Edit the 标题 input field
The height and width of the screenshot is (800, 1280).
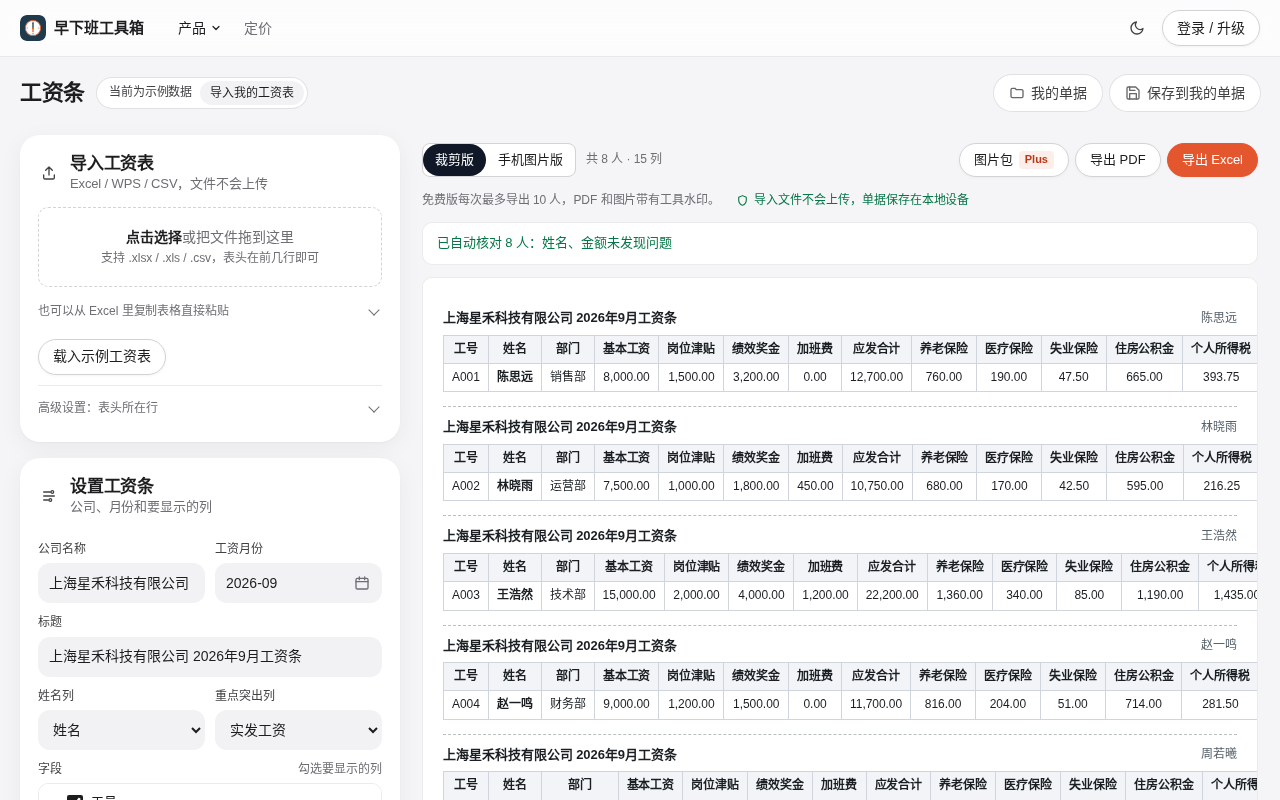coord(210,657)
